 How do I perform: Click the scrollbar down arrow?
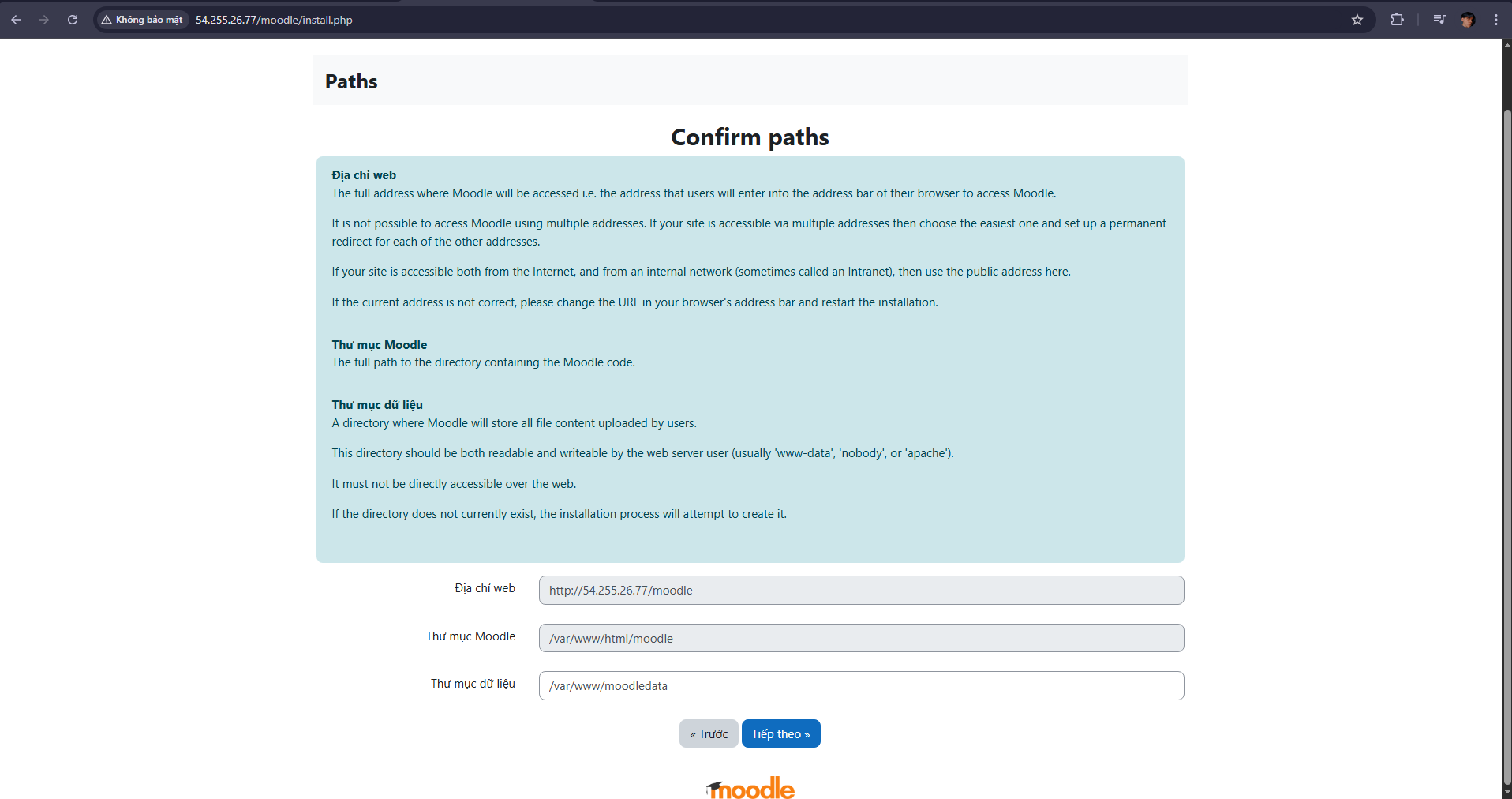(x=1506, y=792)
